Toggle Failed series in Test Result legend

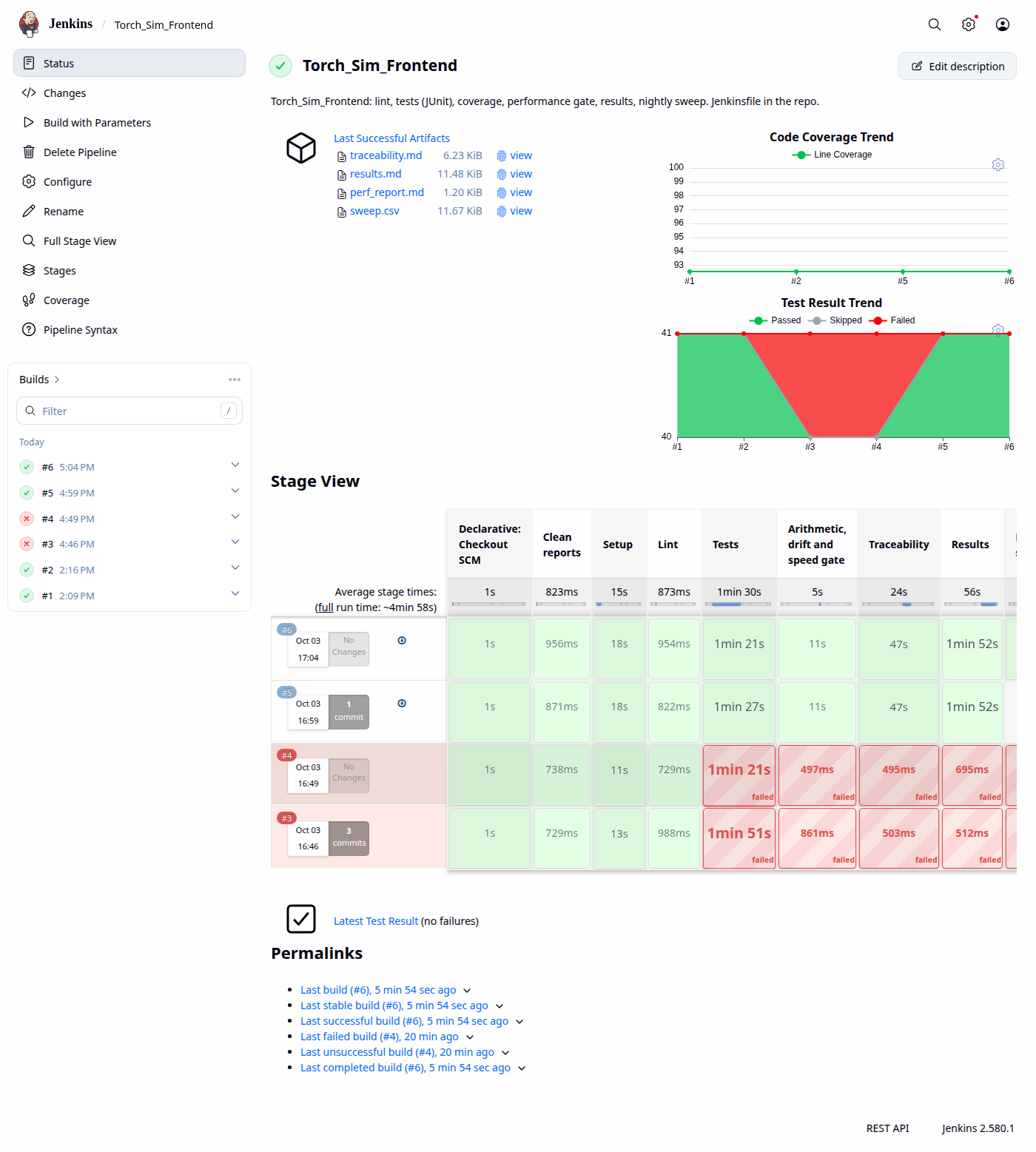(892, 320)
